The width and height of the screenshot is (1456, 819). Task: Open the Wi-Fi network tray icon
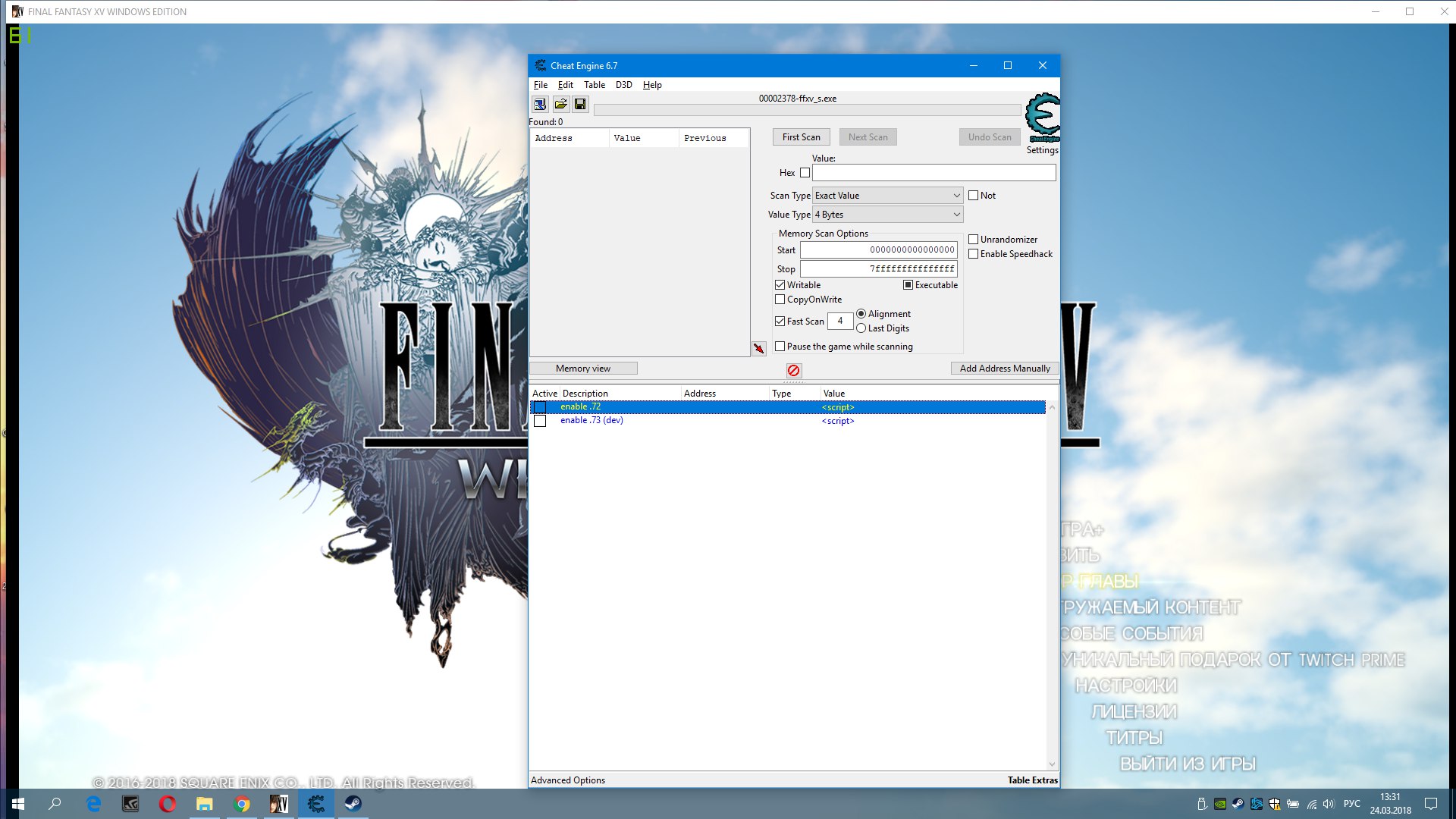click(1311, 804)
